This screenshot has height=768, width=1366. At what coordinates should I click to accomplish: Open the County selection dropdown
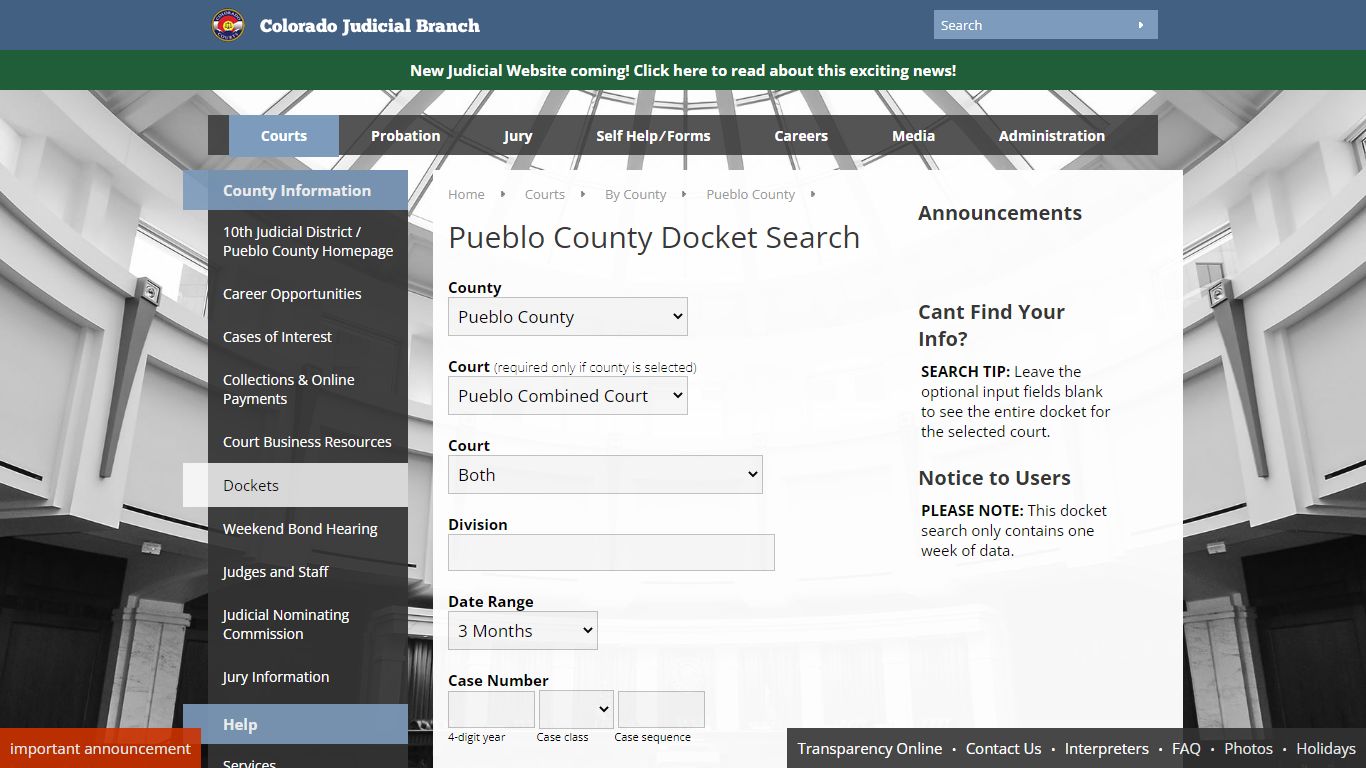click(567, 316)
